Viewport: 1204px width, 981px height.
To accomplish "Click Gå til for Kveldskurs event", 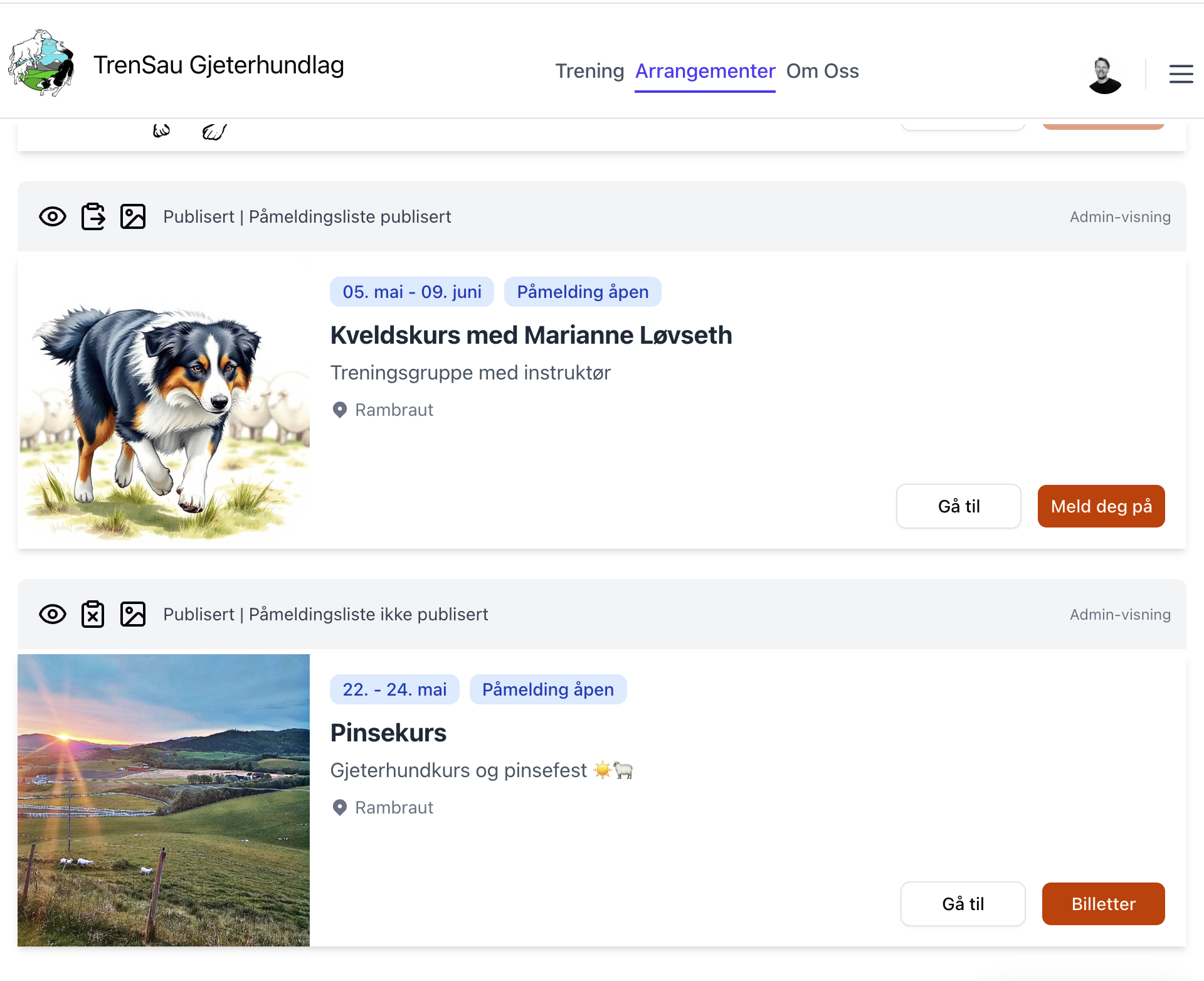I will tap(958, 506).
